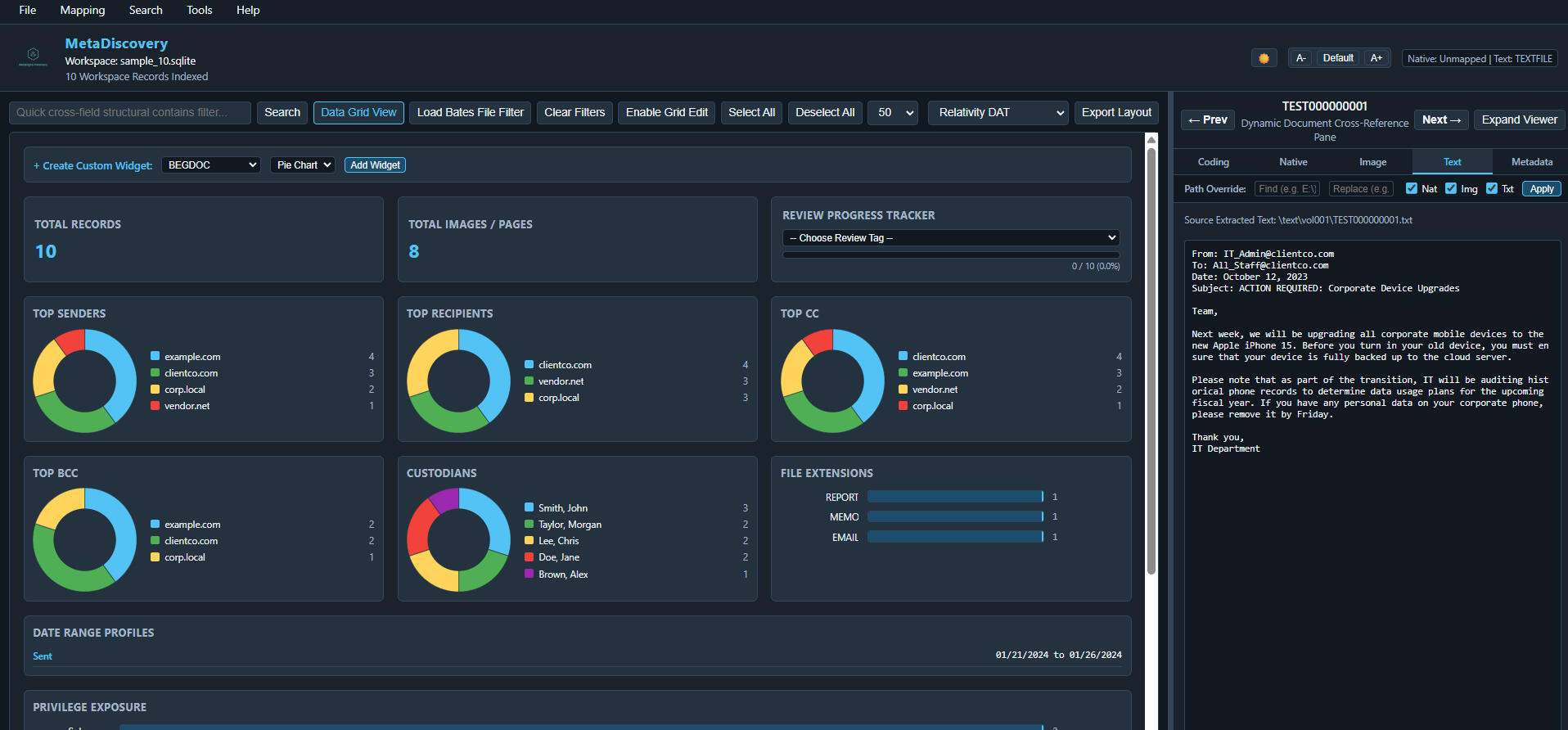The height and width of the screenshot is (730, 1568).
Task: Click the Sent date range link
Action: point(43,656)
